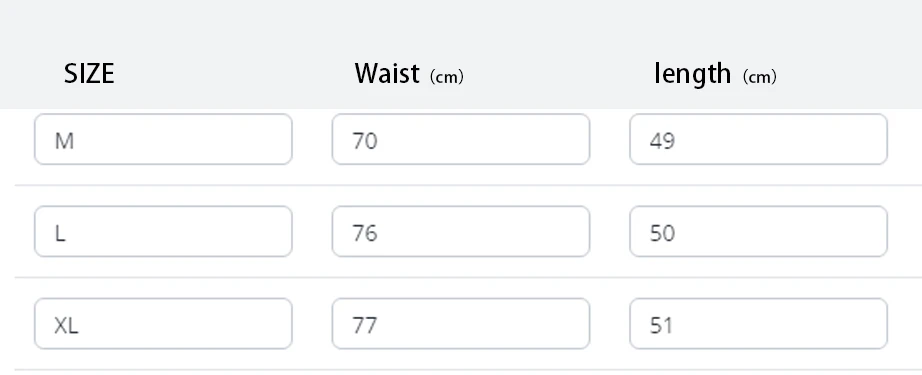Select the length field showing 50
The image size is (922, 375).
(758, 232)
